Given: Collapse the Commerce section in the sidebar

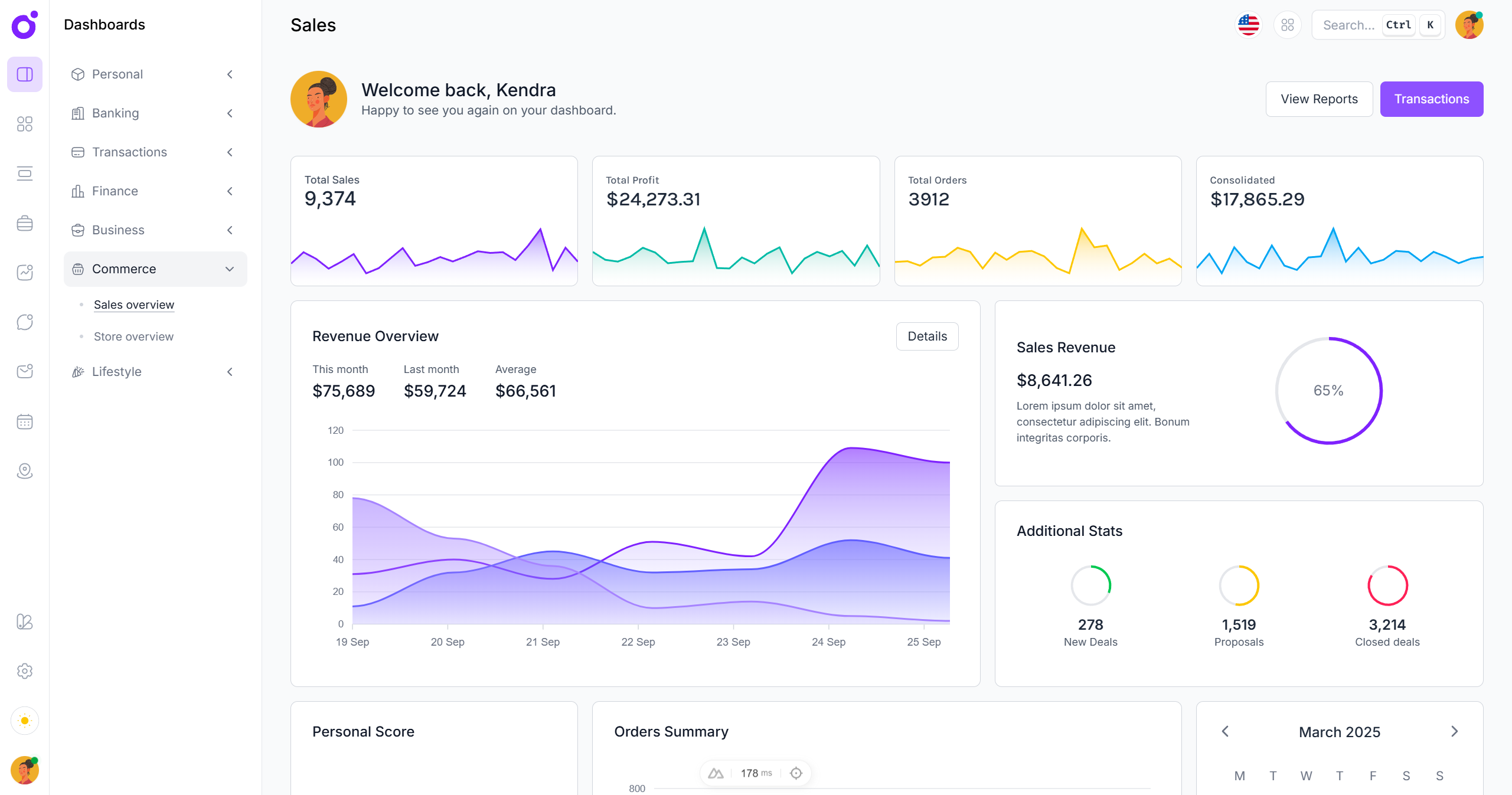Looking at the screenshot, I should coord(230,269).
